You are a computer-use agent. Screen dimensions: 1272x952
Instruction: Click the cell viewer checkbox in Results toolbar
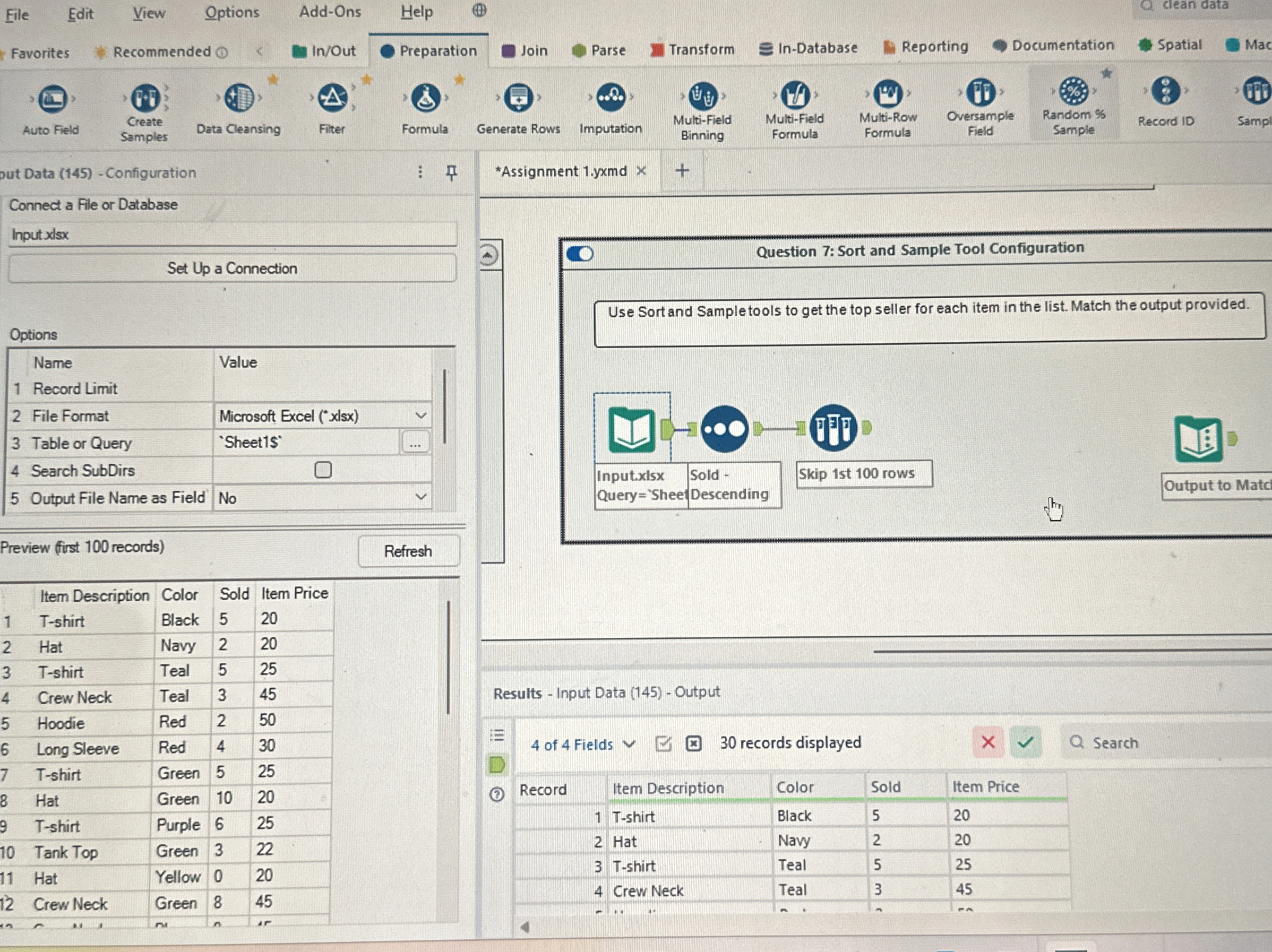pyautogui.click(x=663, y=743)
